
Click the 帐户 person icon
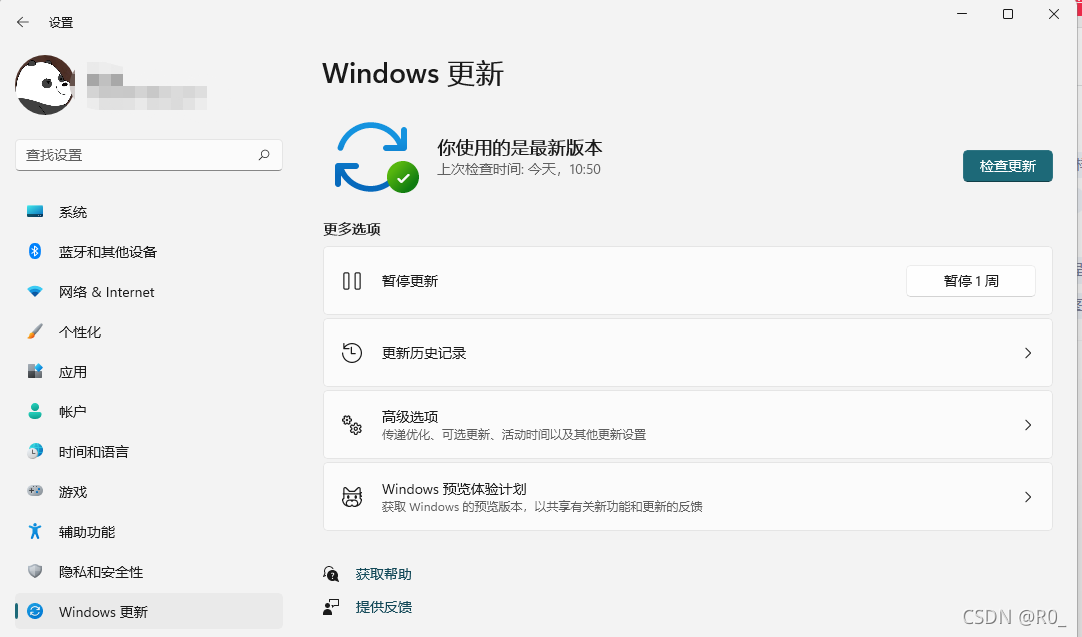(x=35, y=411)
